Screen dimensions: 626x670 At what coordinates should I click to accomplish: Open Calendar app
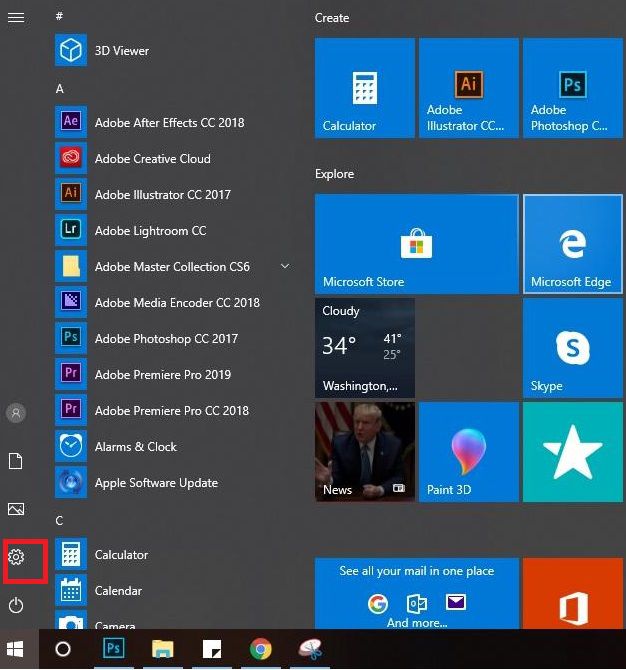[x=175, y=591]
